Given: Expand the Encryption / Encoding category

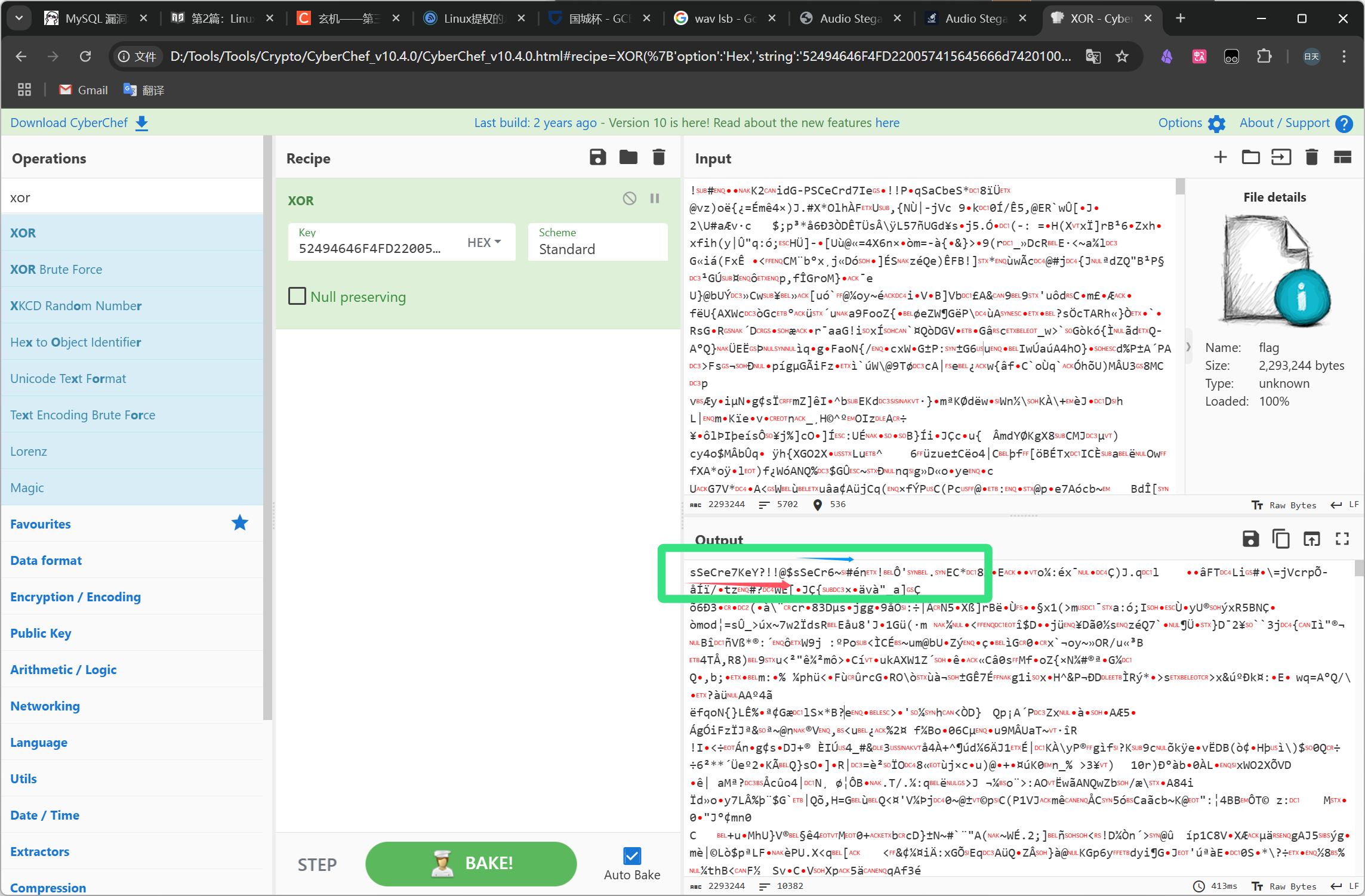Looking at the screenshot, I should (x=132, y=597).
